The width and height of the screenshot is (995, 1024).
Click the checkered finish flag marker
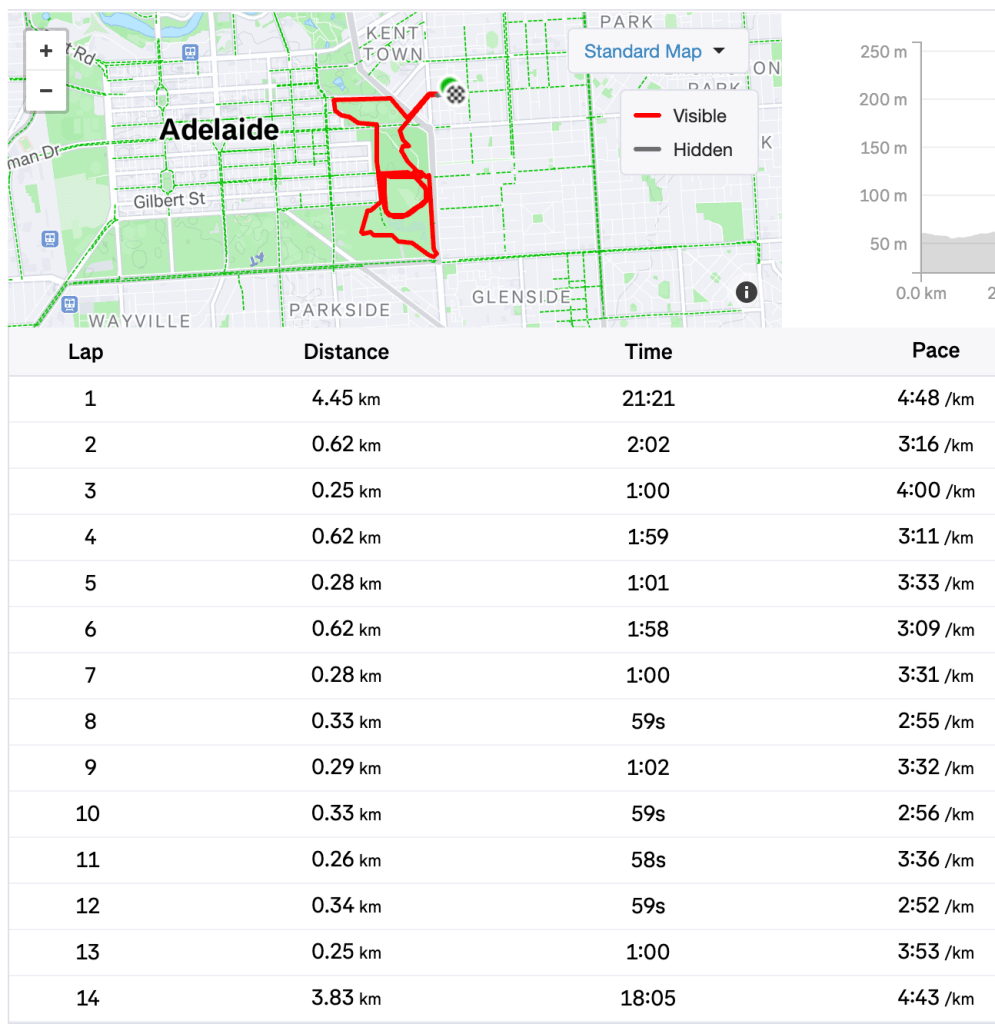tap(457, 94)
